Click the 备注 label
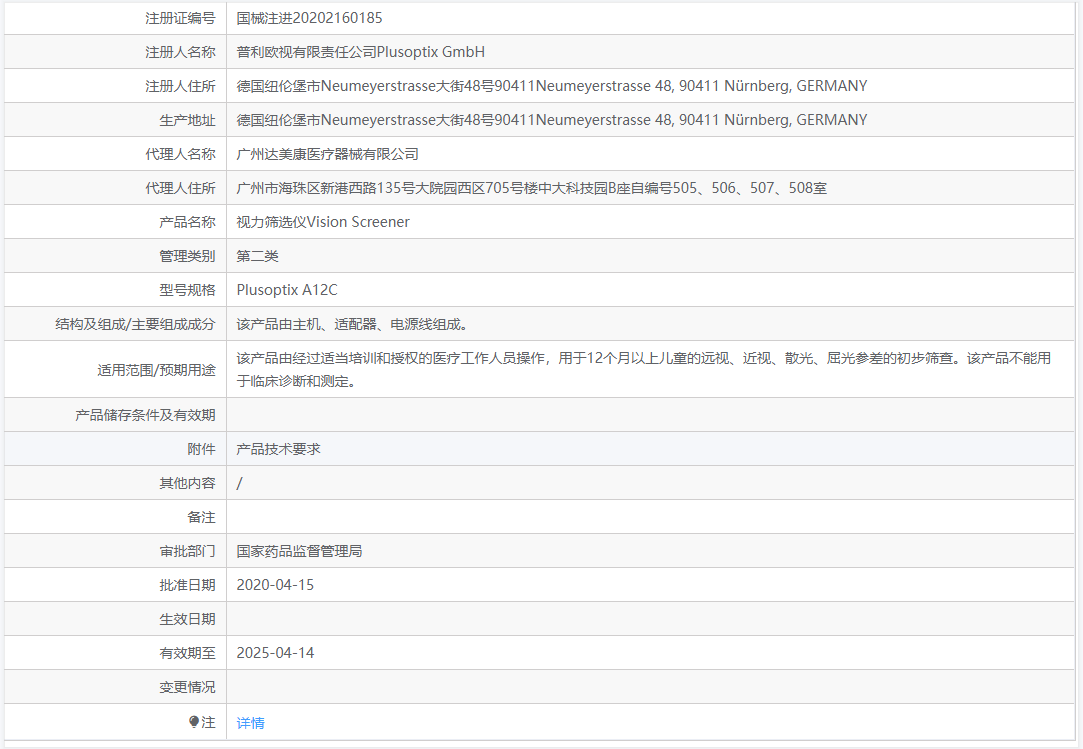This screenshot has width=1083, height=749. tap(201, 517)
